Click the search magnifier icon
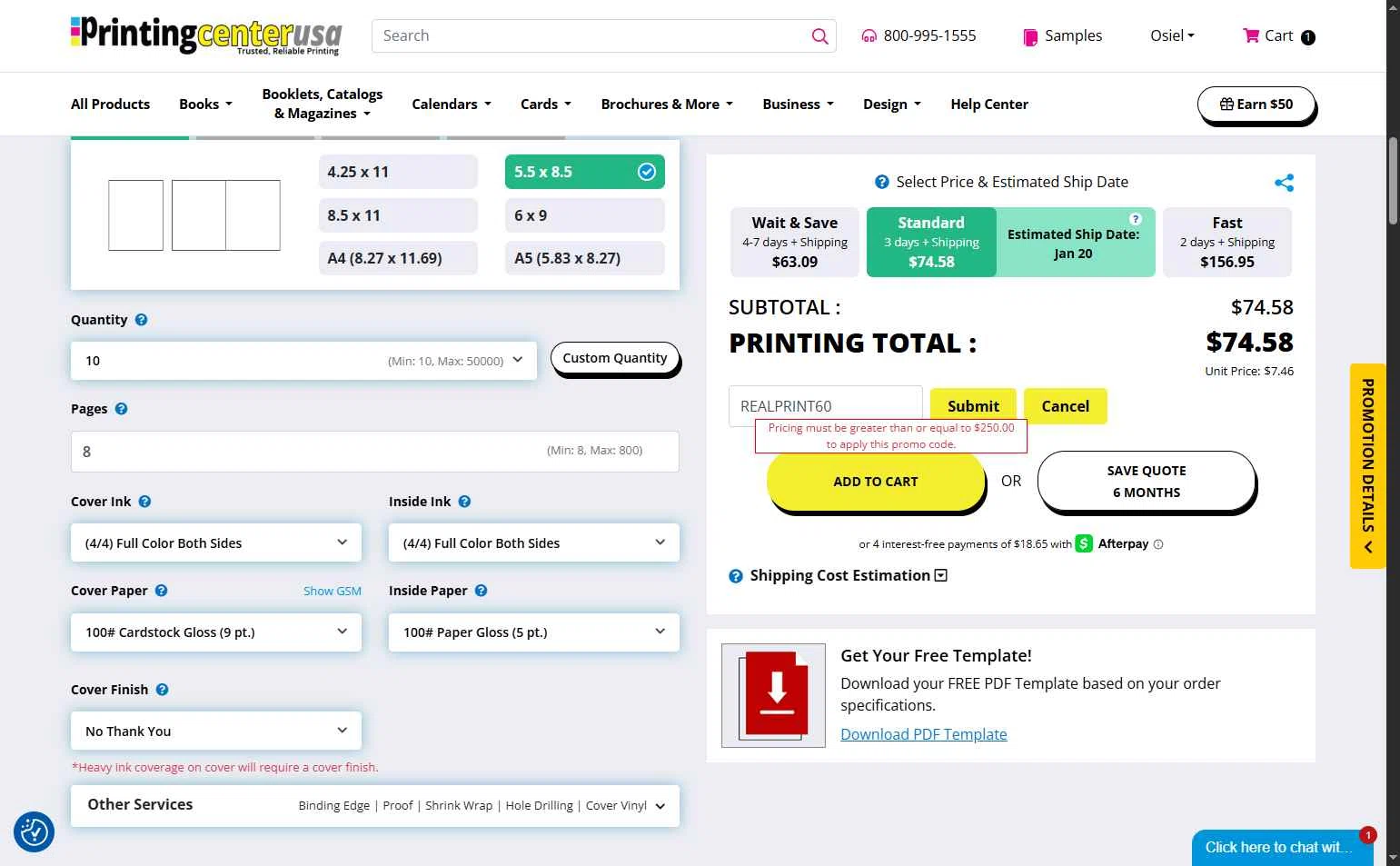 [x=819, y=36]
